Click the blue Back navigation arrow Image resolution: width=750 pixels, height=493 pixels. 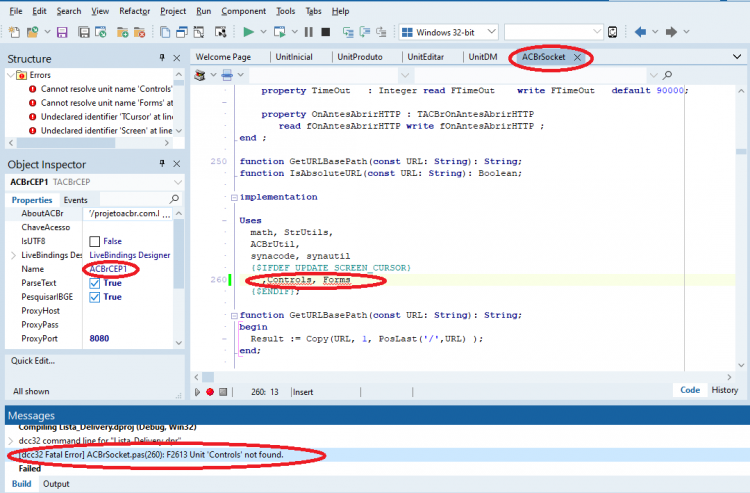640,32
